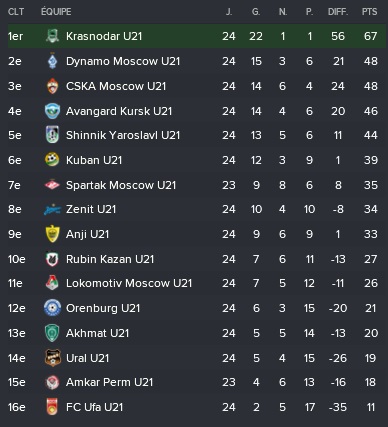388x427 pixels.
Task: Open Rubin Kazan U21 team link
Action: coord(110,259)
